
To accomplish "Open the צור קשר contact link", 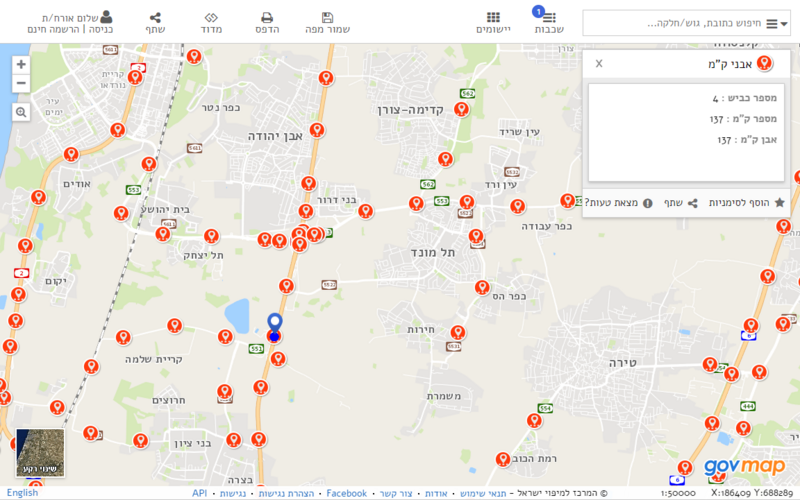I will click(x=396, y=493).
